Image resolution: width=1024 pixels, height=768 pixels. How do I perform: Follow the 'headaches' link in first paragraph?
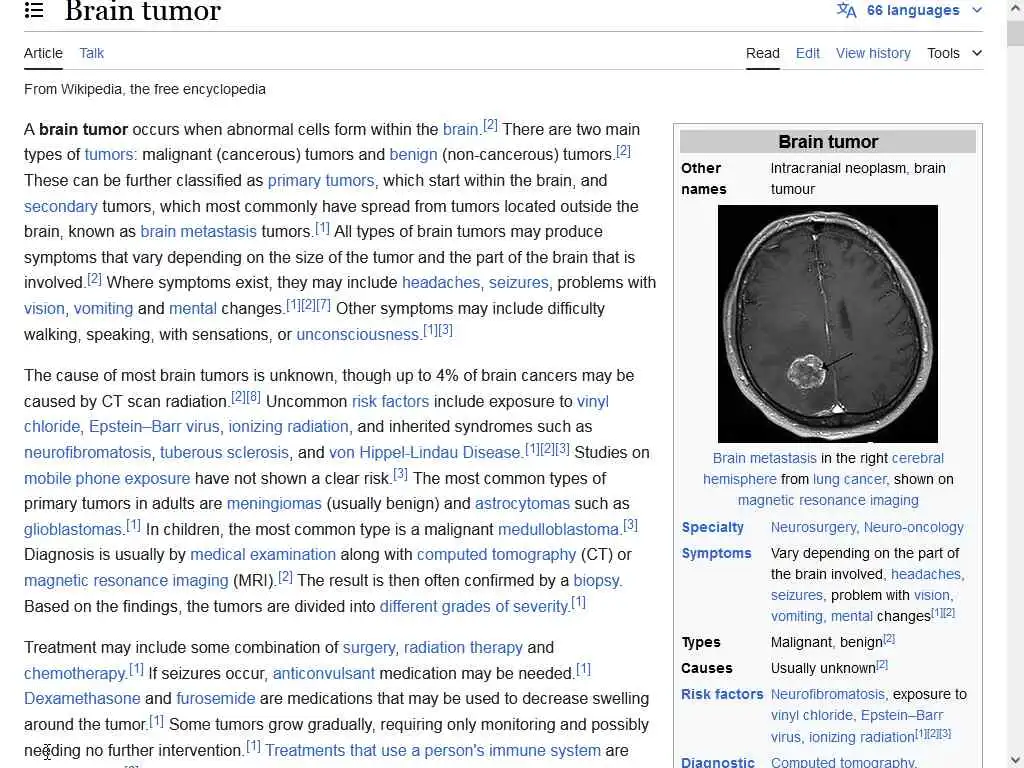click(x=441, y=283)
